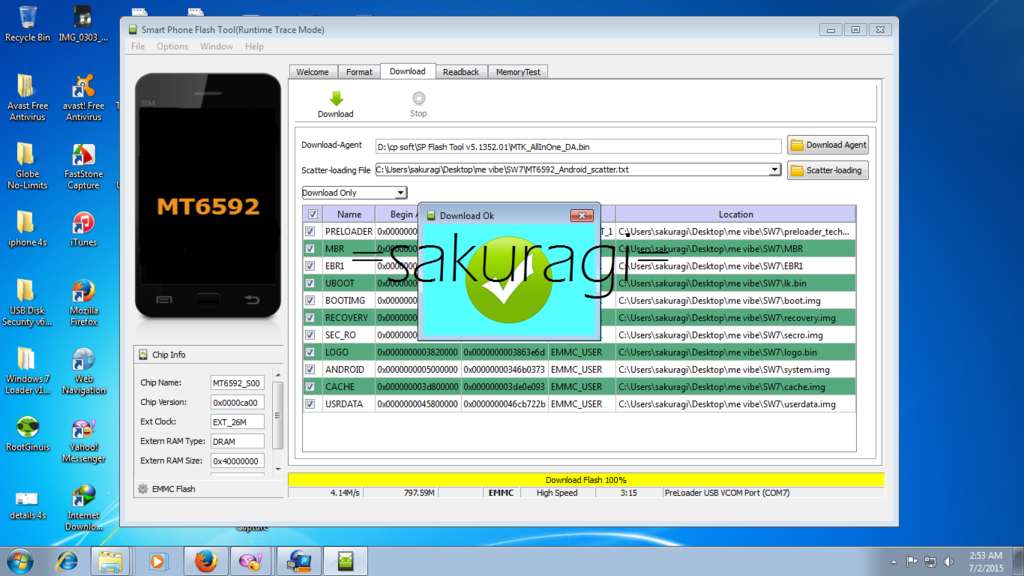1024x576 pixels.
Task: Click the Download Flash 100% progress bar
Action: click(586, 480)
